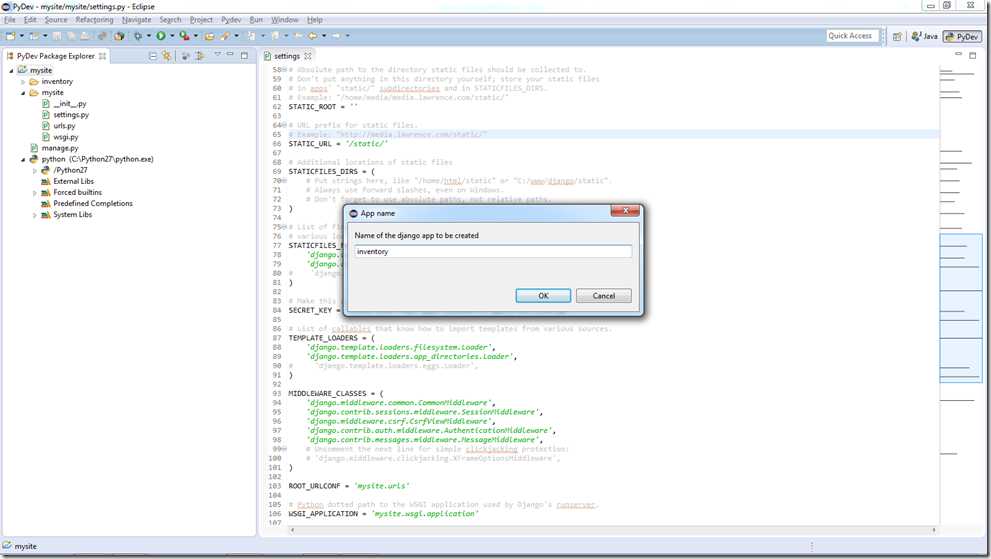Expand the /Python27 node
The width and height of the screenshot is (991, 559).
click(x=35, y=171)
